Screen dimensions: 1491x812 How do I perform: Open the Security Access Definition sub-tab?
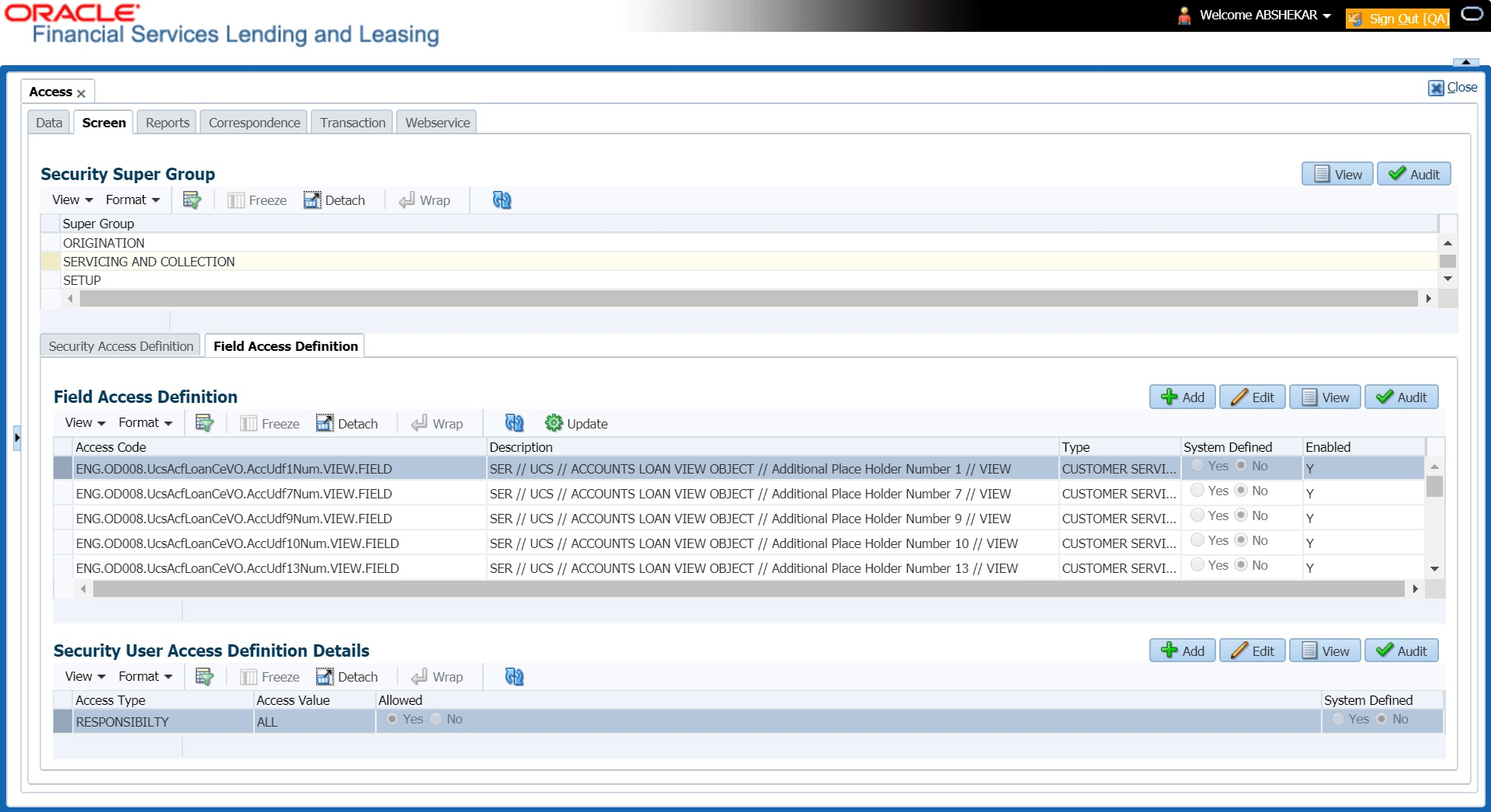coord(121,346)
